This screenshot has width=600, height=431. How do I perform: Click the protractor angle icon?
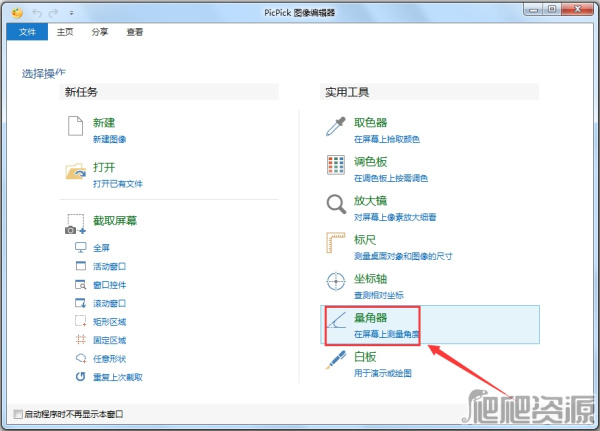[x=336, y=320]
